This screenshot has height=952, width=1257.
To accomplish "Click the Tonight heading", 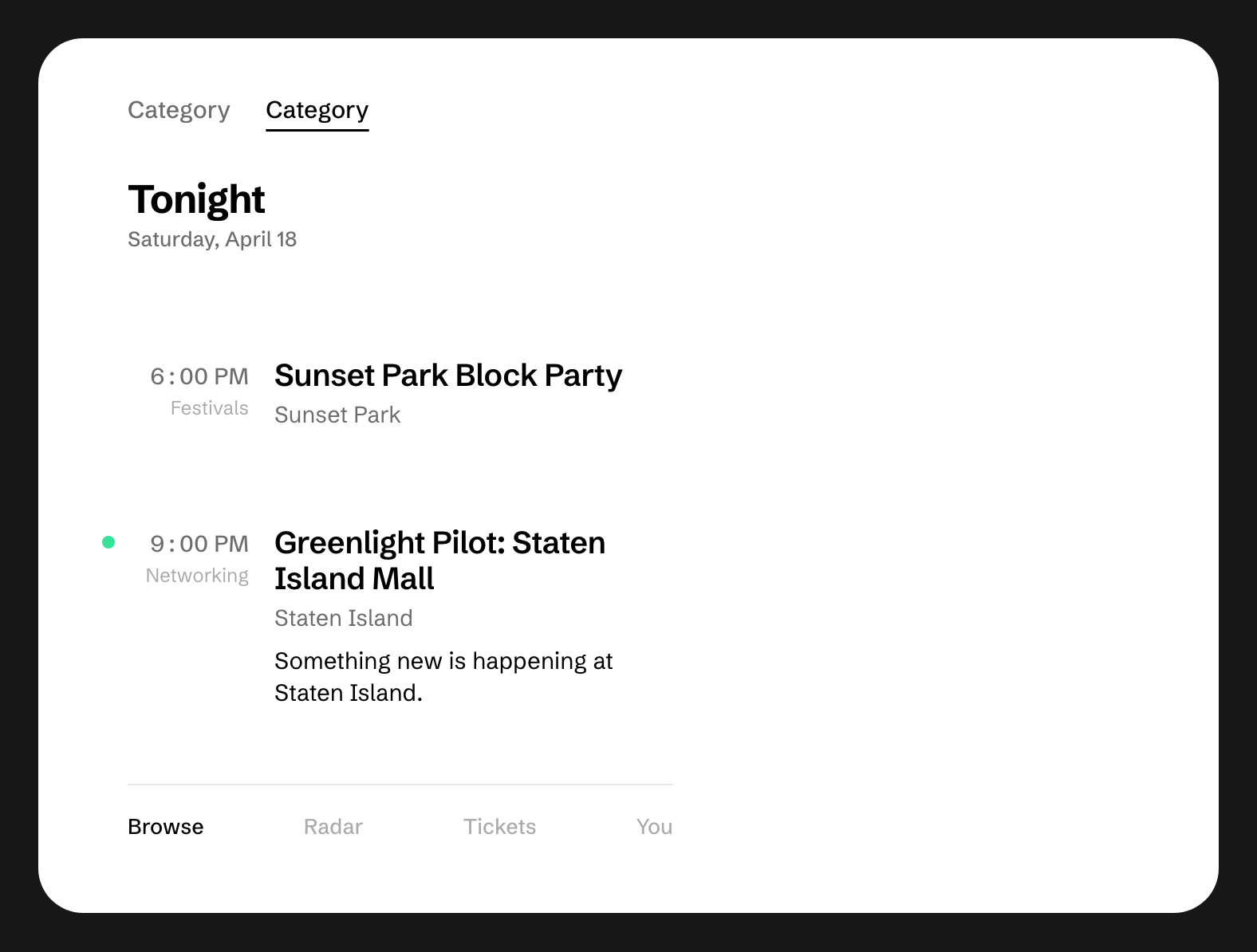I will [196, 199].
